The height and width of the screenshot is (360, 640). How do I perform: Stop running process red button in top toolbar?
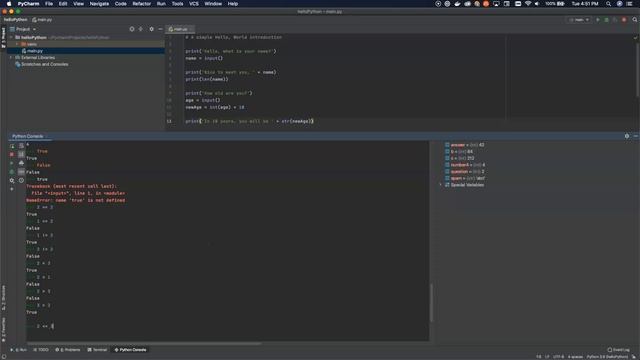[x=624, y=20]
